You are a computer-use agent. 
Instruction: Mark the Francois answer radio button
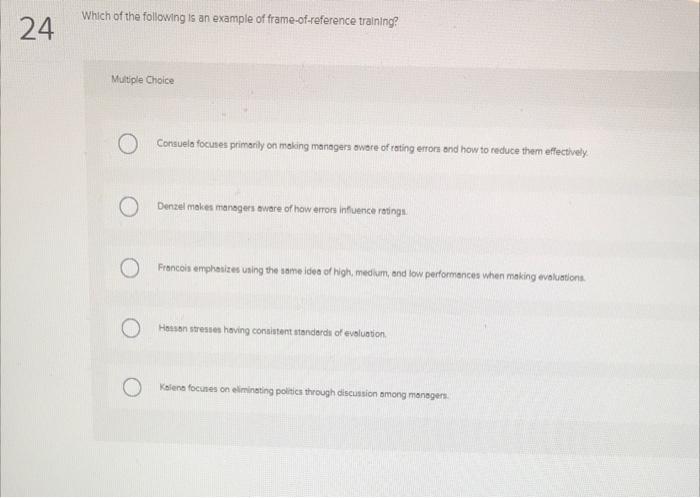tap(129, 268)
